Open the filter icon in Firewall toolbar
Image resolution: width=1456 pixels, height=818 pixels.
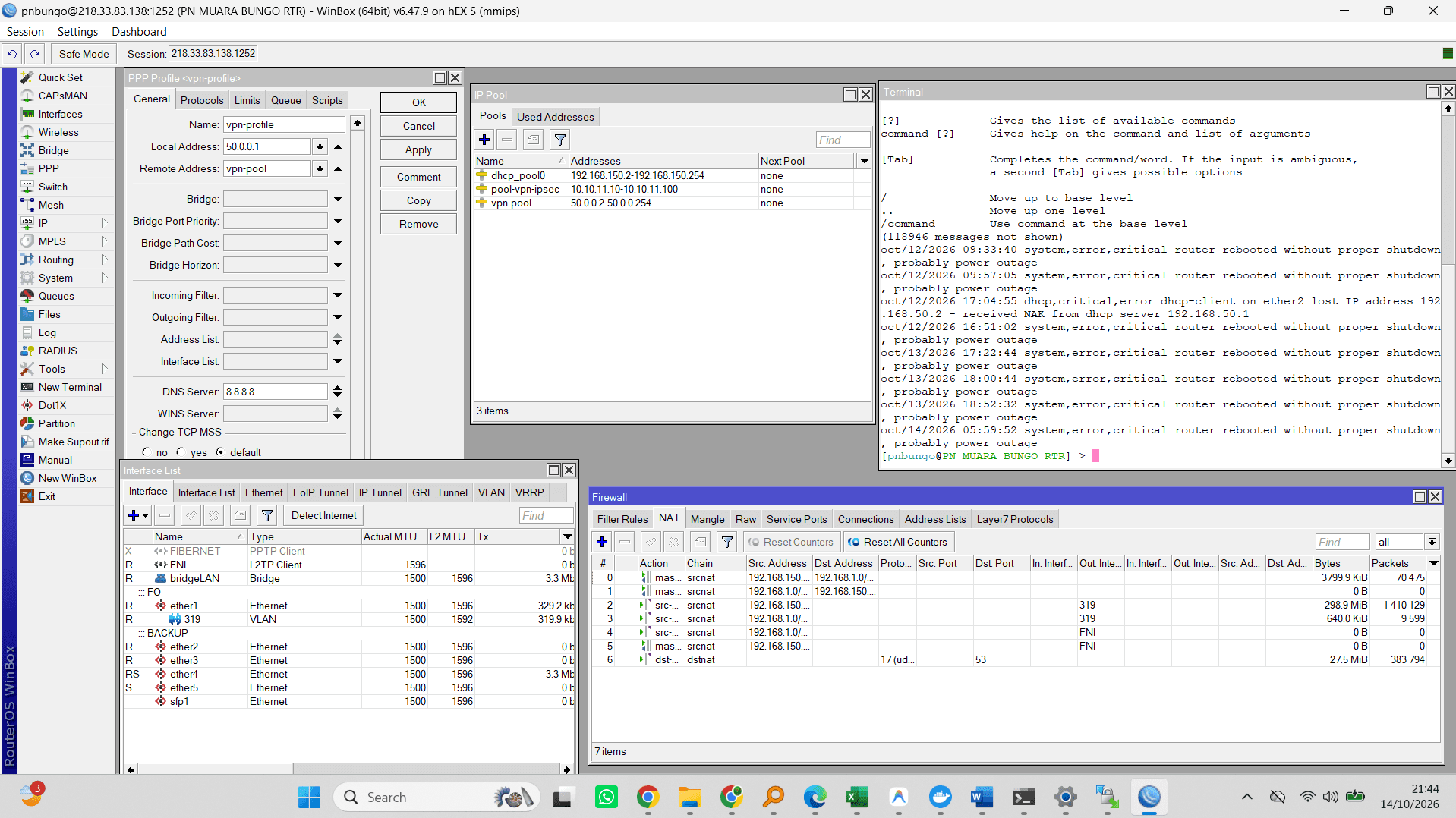(726, 542)
